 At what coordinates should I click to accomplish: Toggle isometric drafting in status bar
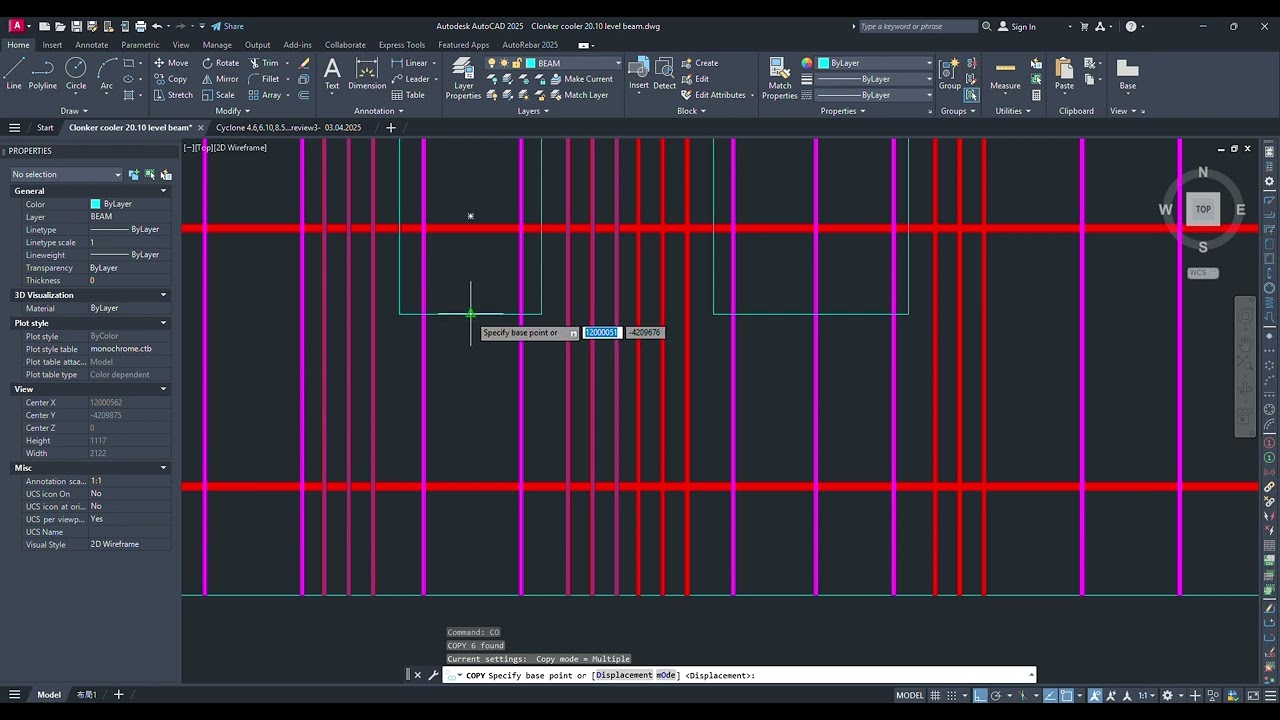1024,695
